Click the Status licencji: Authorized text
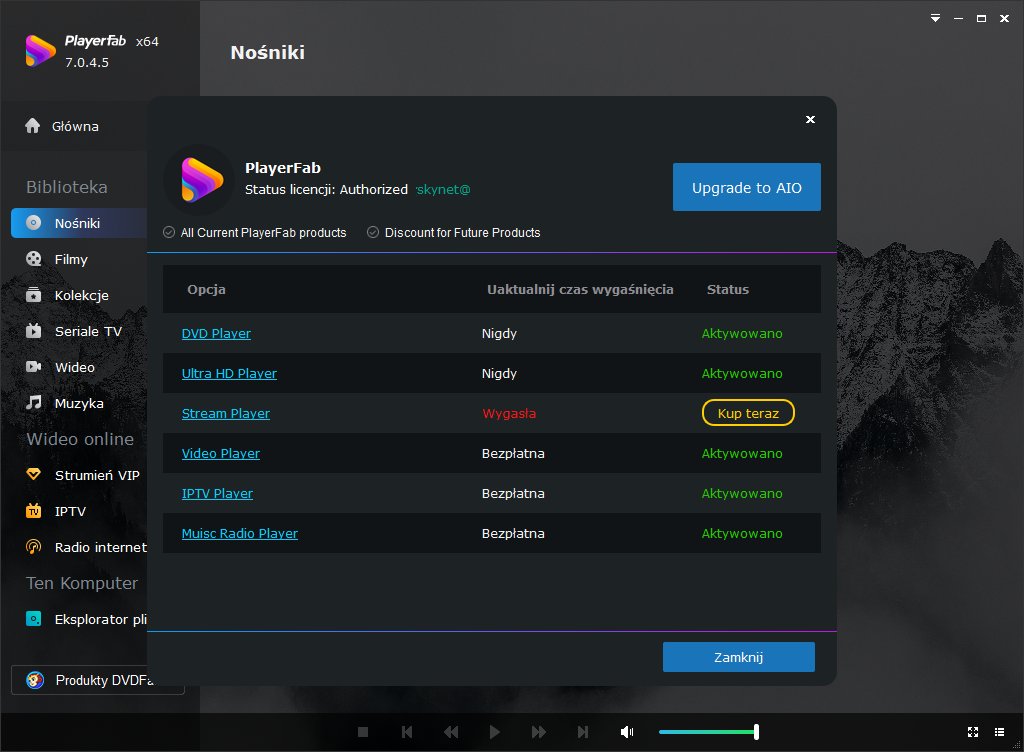 326,189
